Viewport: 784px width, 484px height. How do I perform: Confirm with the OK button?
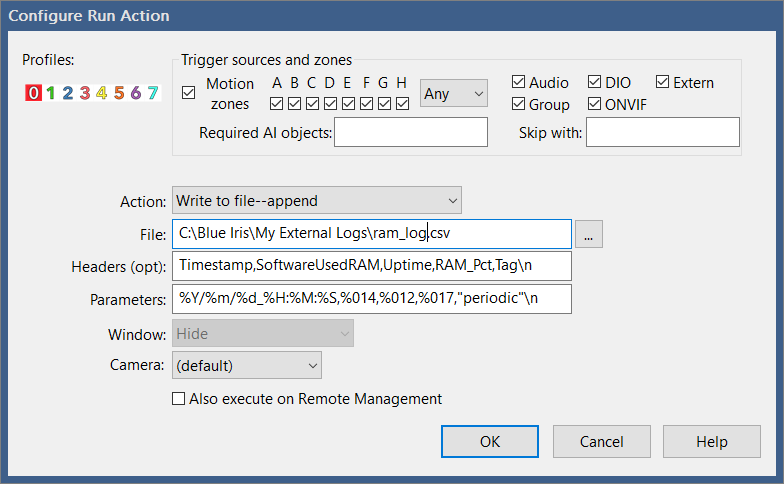pos(490,442)
